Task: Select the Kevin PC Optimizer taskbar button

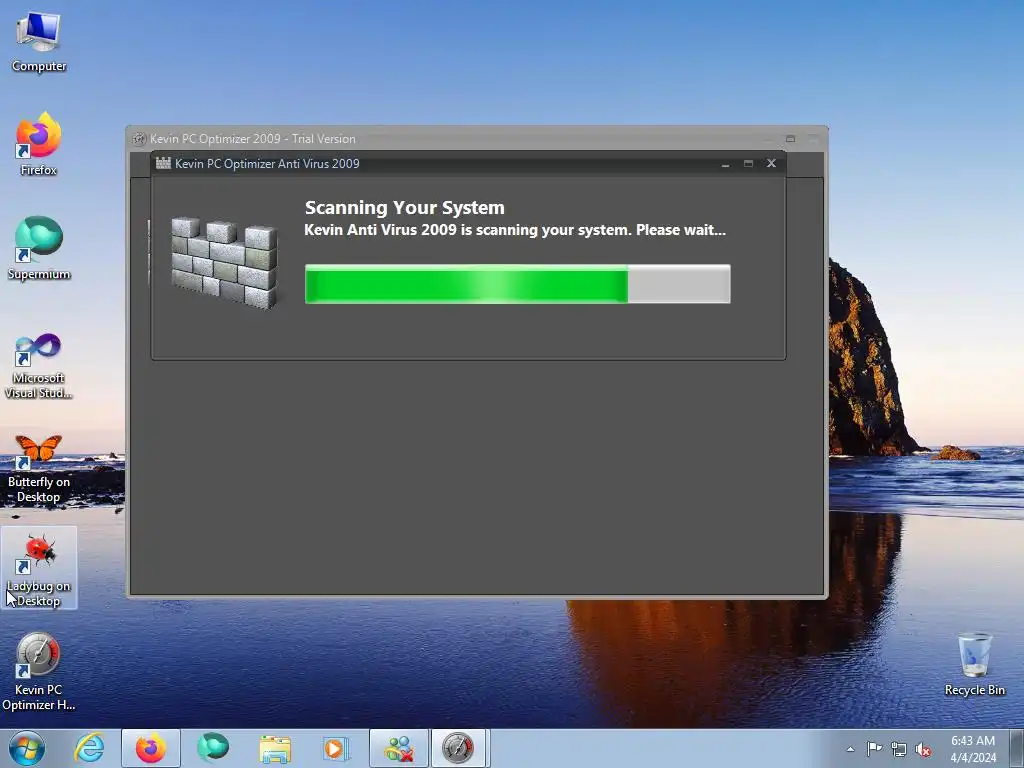Action: coord(458,748)
